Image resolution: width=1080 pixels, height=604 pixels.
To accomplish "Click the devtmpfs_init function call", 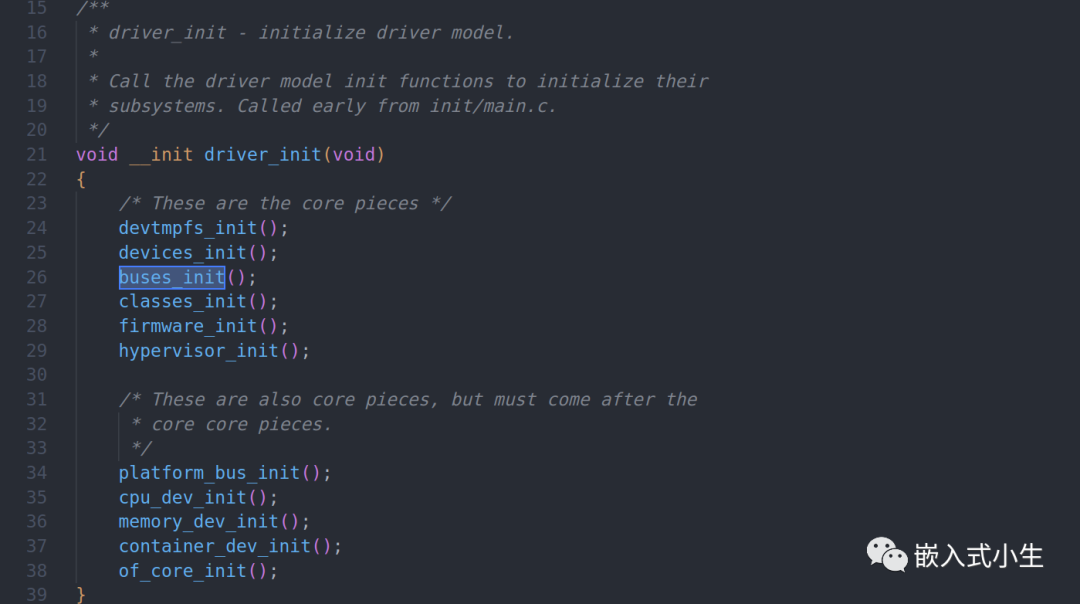I will (x=188, y=228).
